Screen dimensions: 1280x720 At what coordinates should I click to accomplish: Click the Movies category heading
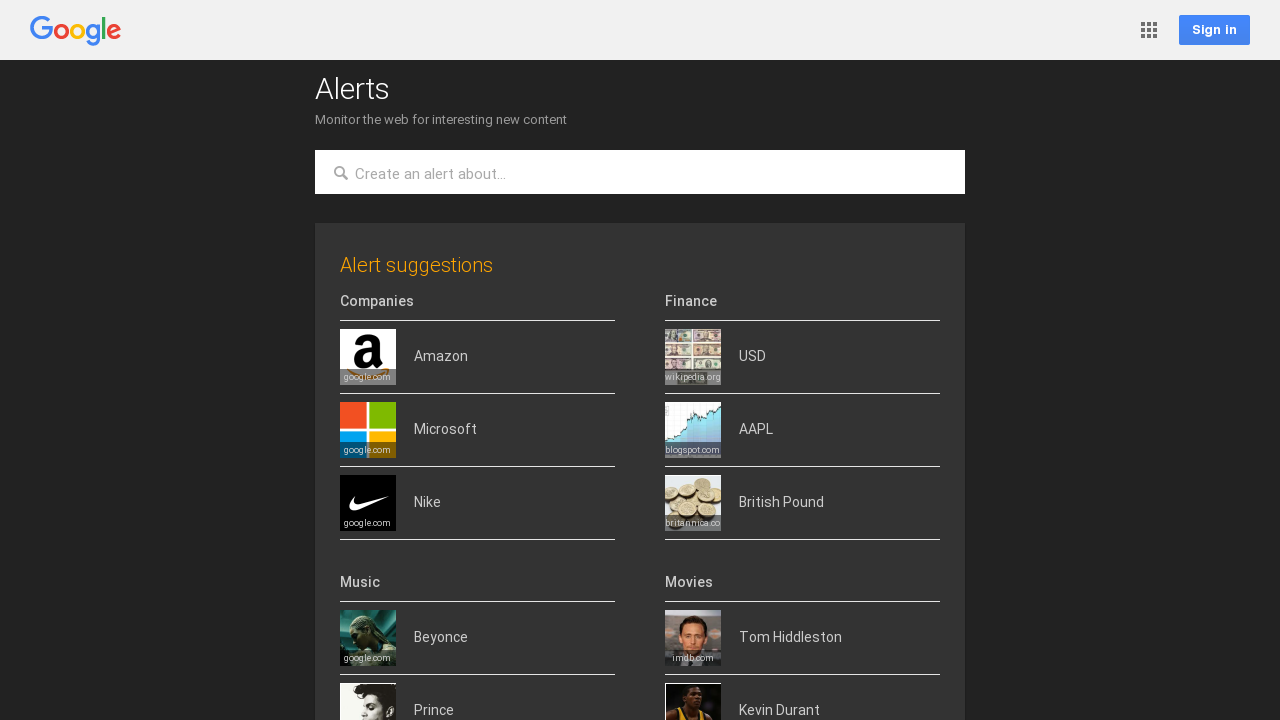click(x=689, y=582)
